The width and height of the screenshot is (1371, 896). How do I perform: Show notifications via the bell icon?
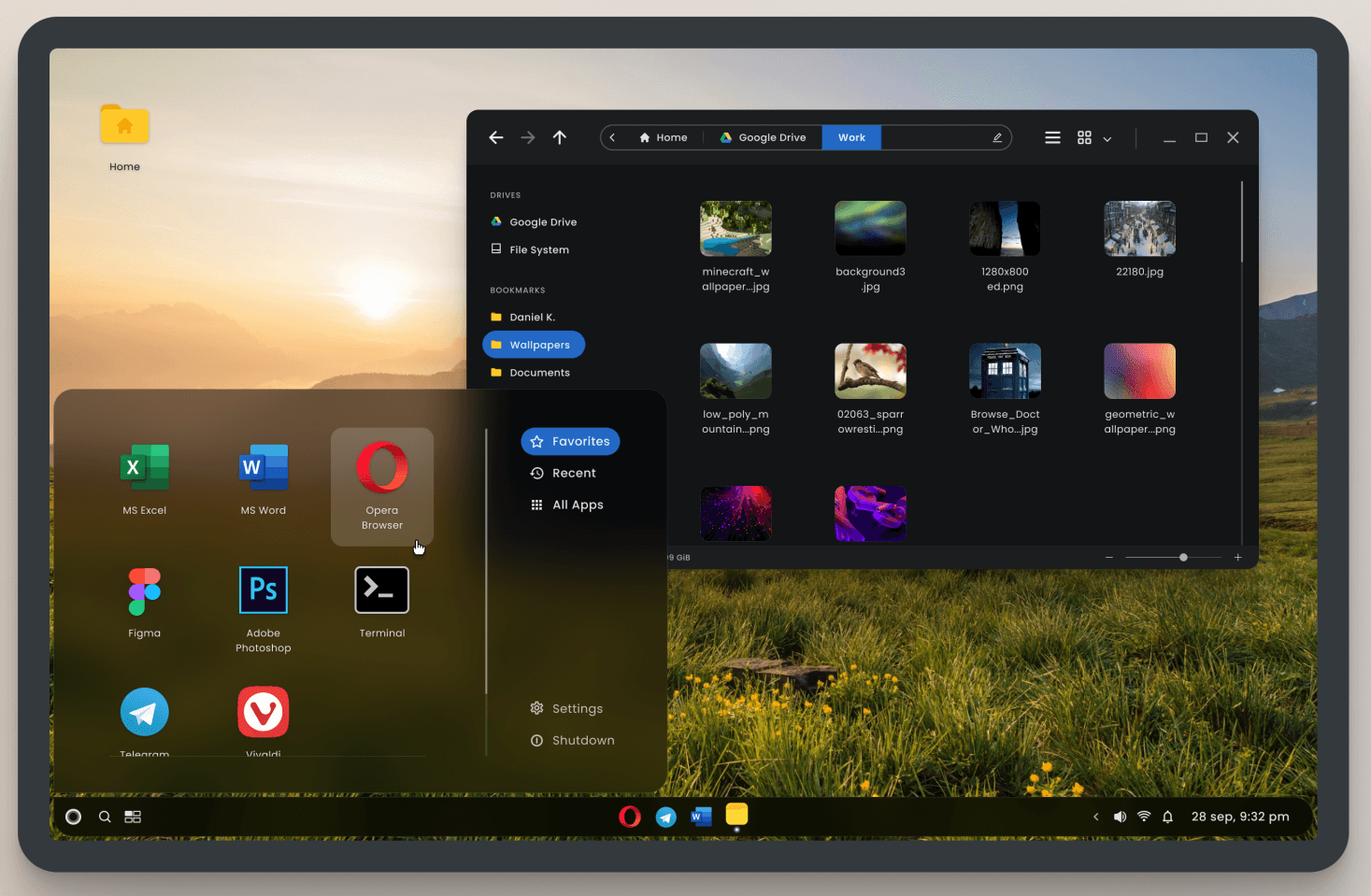point(1167,817)
